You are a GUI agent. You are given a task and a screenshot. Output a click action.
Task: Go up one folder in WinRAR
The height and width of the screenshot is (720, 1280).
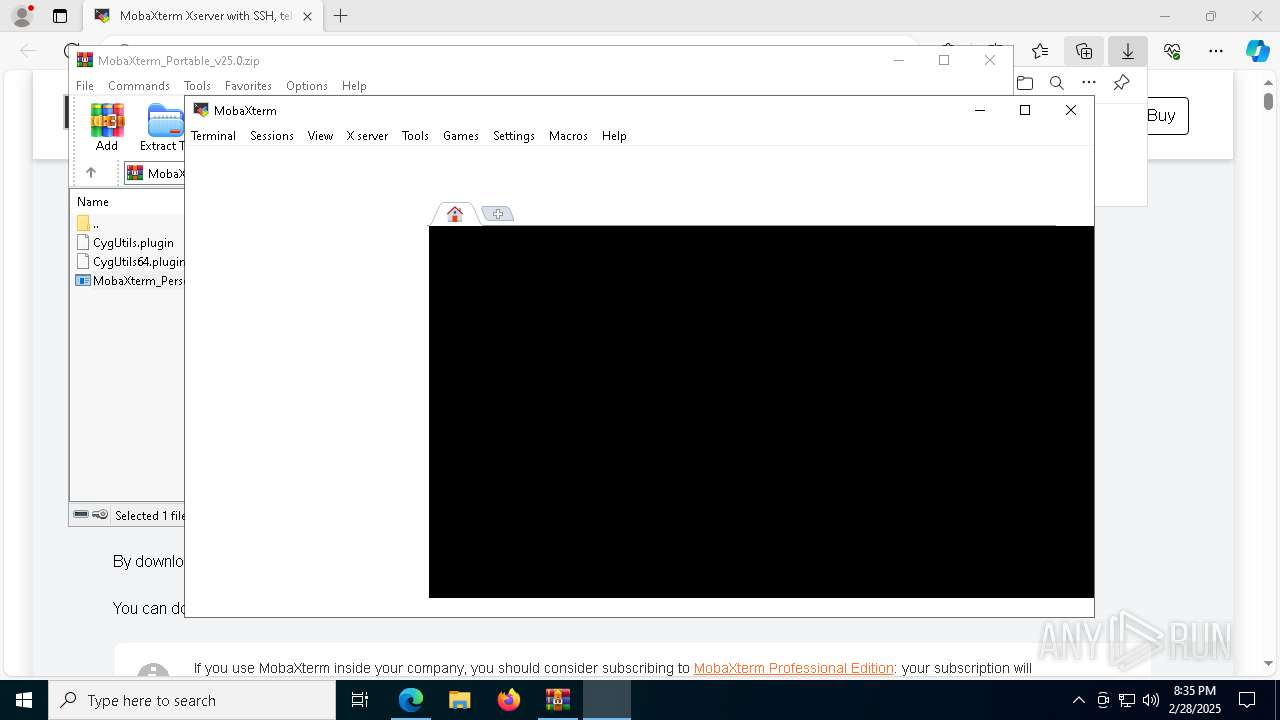click(91, 173)
